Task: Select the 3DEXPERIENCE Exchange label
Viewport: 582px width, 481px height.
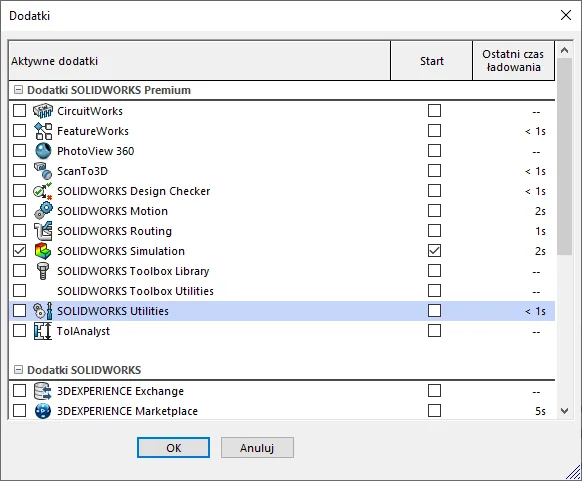Action: click(120, 391)
